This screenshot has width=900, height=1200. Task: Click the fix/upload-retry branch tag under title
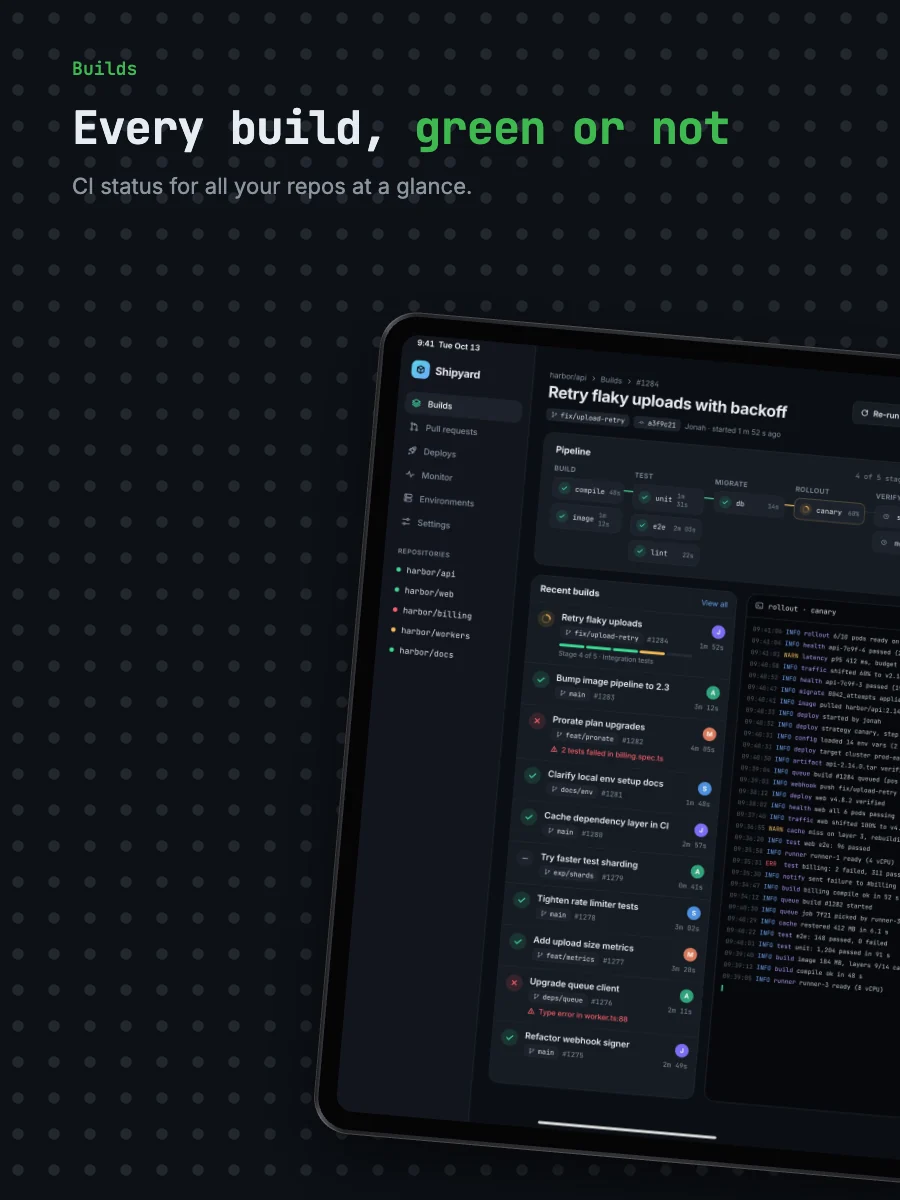(x=588, y=419)
